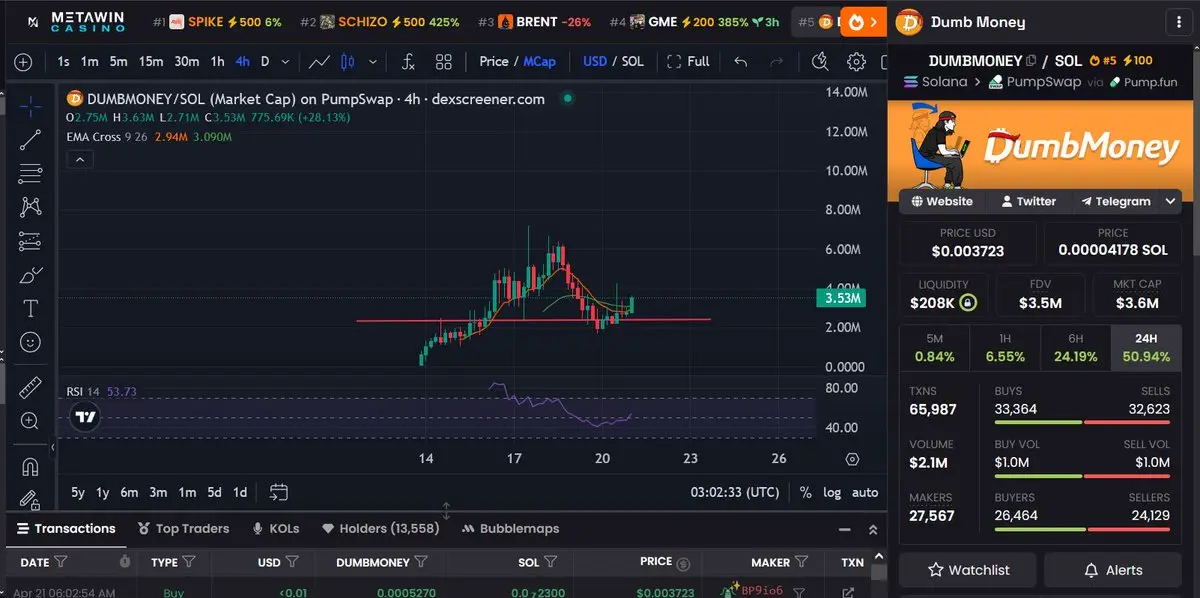Select the 6H price change tab
1200x598 pixels.
1076,348
